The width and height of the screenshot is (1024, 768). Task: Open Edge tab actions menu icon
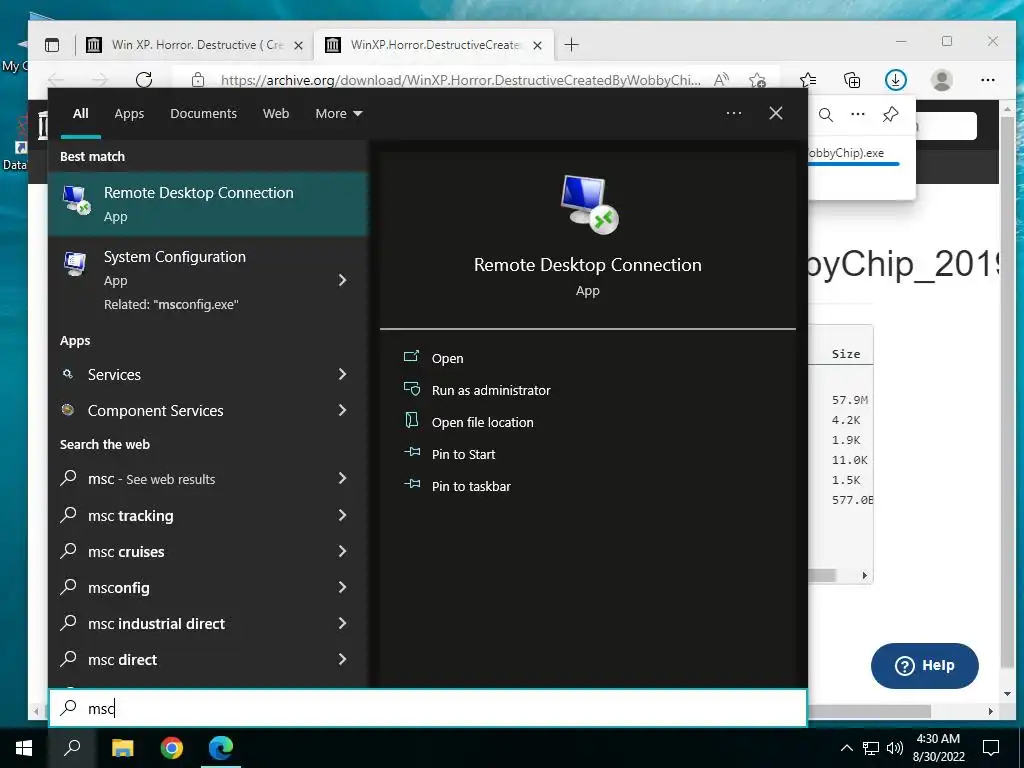click(x=52, y=44)
